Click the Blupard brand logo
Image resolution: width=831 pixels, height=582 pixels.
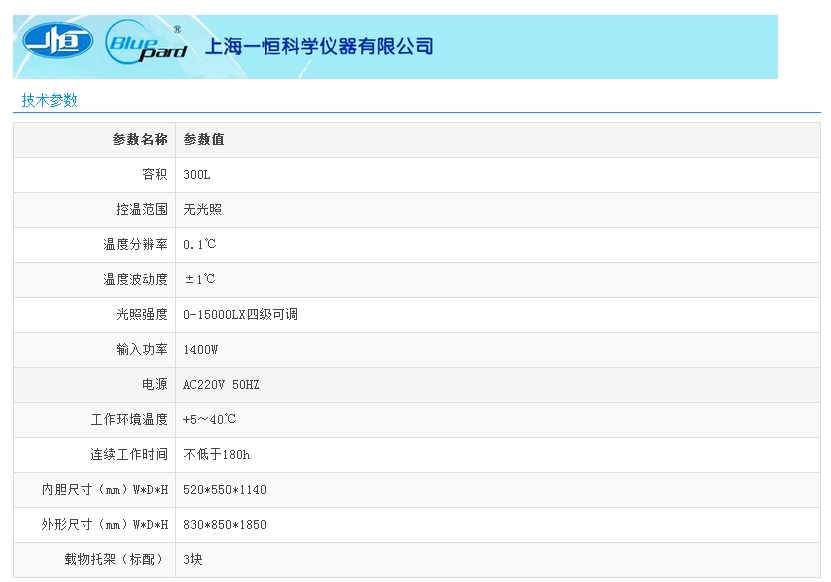146,43
